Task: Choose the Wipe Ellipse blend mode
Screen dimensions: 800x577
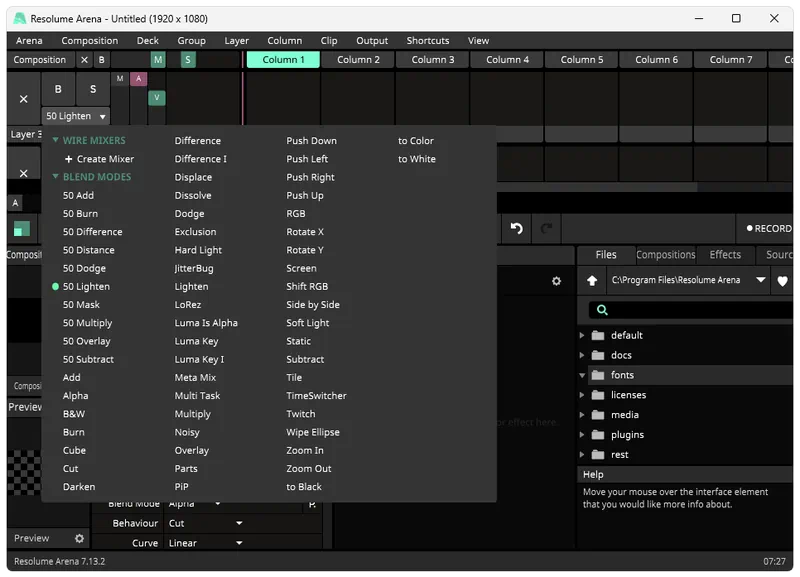Action: (x=313, y=432)
